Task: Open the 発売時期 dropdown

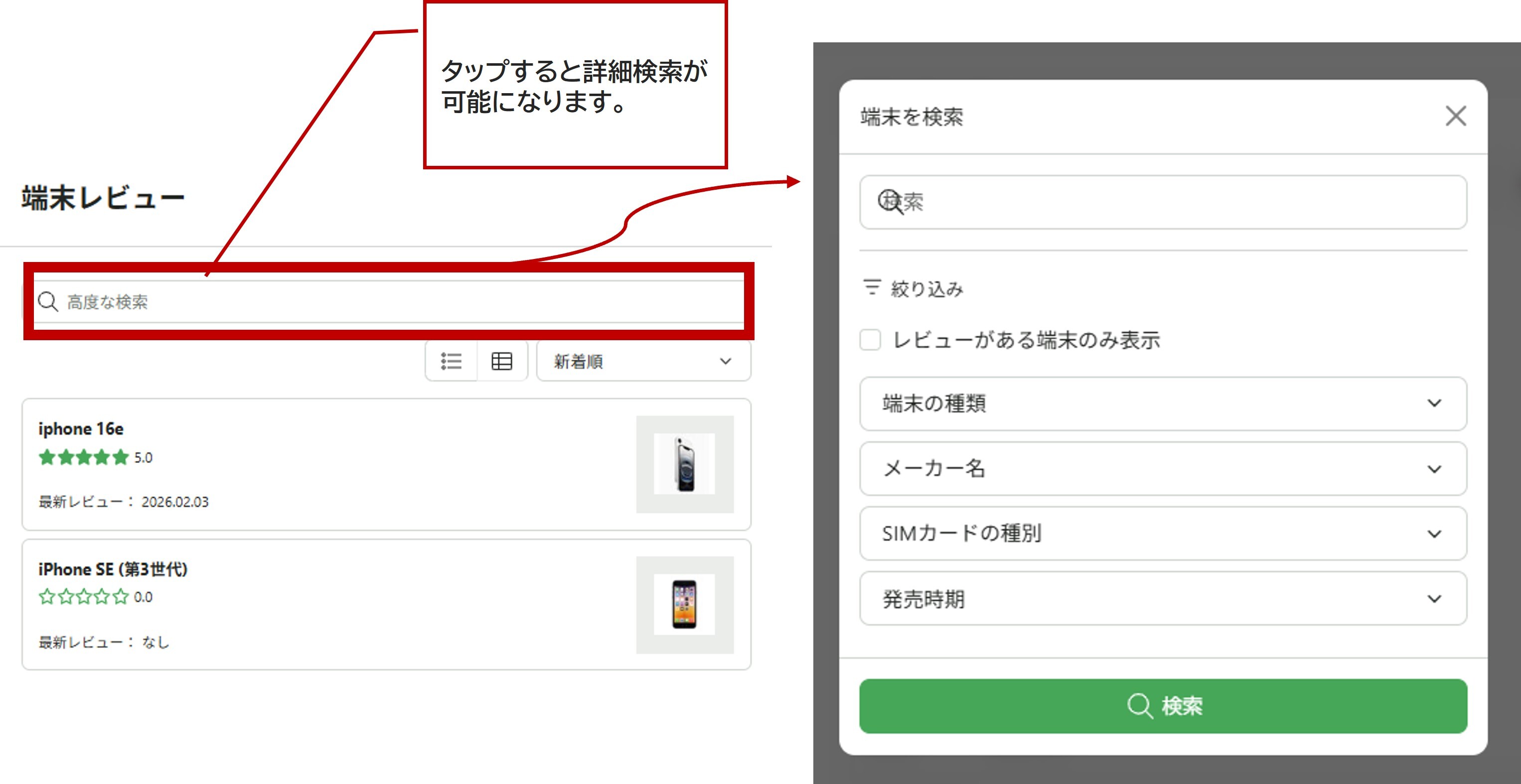Action: click(x=1163, y=599)
